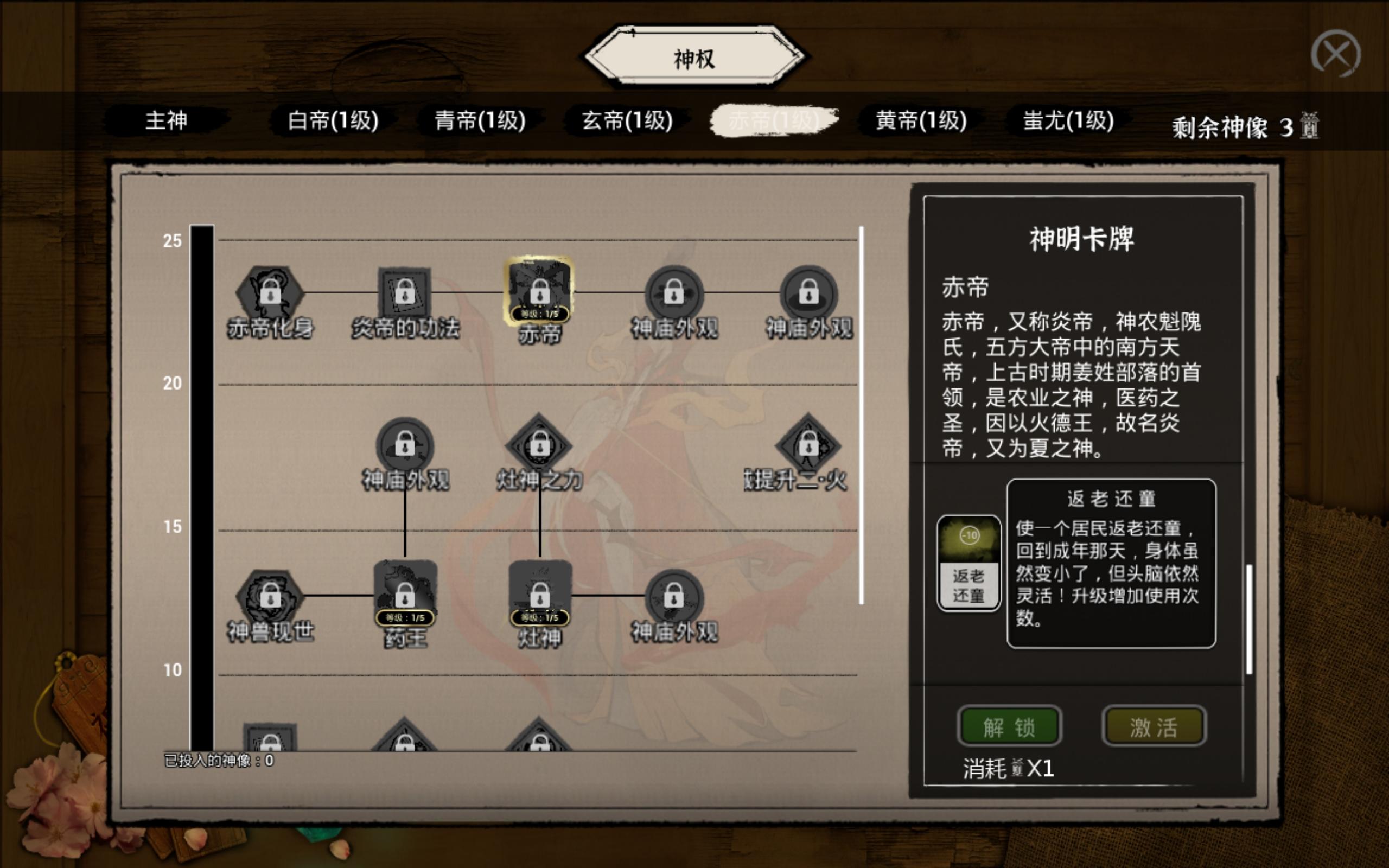The image size is (1389, 868).
Task: Select the locked 提升二·火 diamond node
Action: pos(808,445)
